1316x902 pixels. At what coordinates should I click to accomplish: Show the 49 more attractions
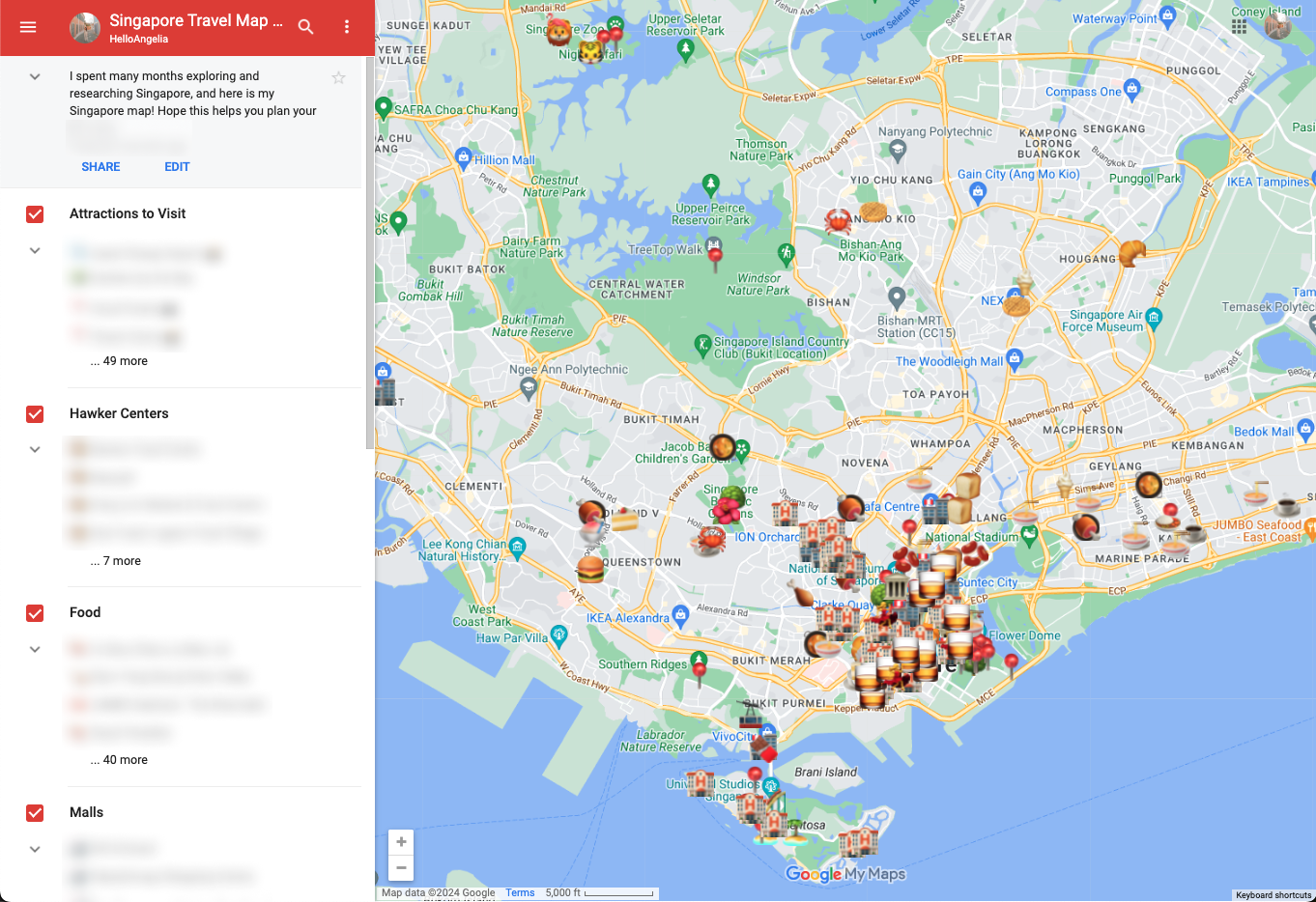pyautogui.click(x=119, y=361)
